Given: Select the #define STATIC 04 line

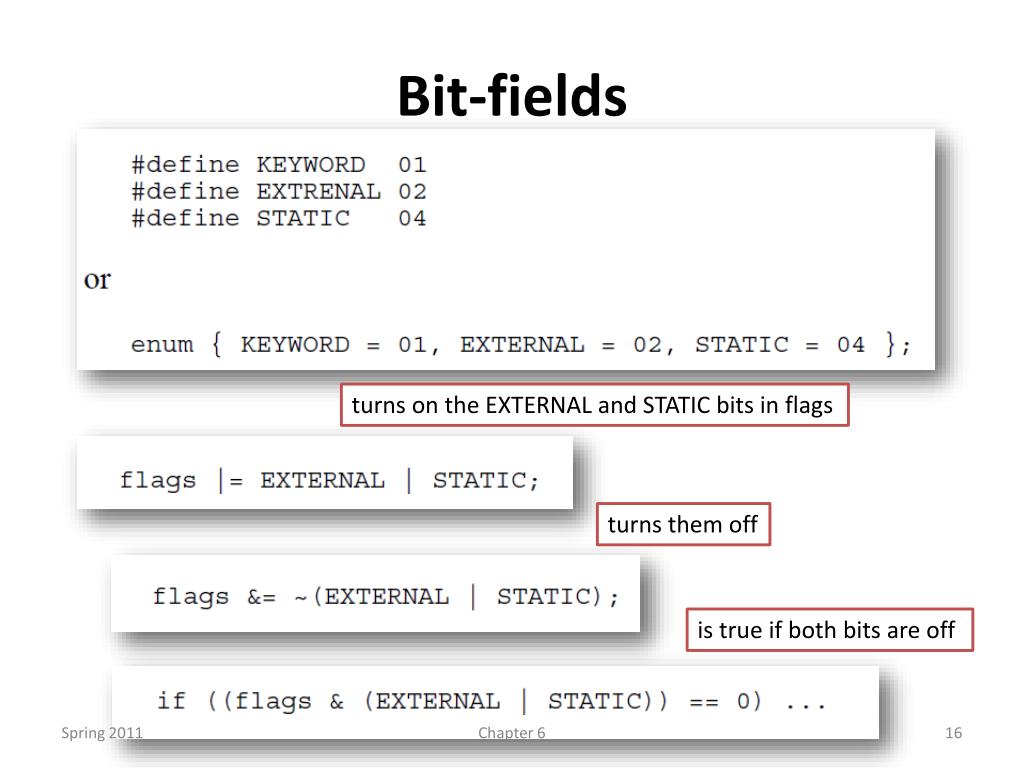Looking at the screenshot, I should coord(279,218).
